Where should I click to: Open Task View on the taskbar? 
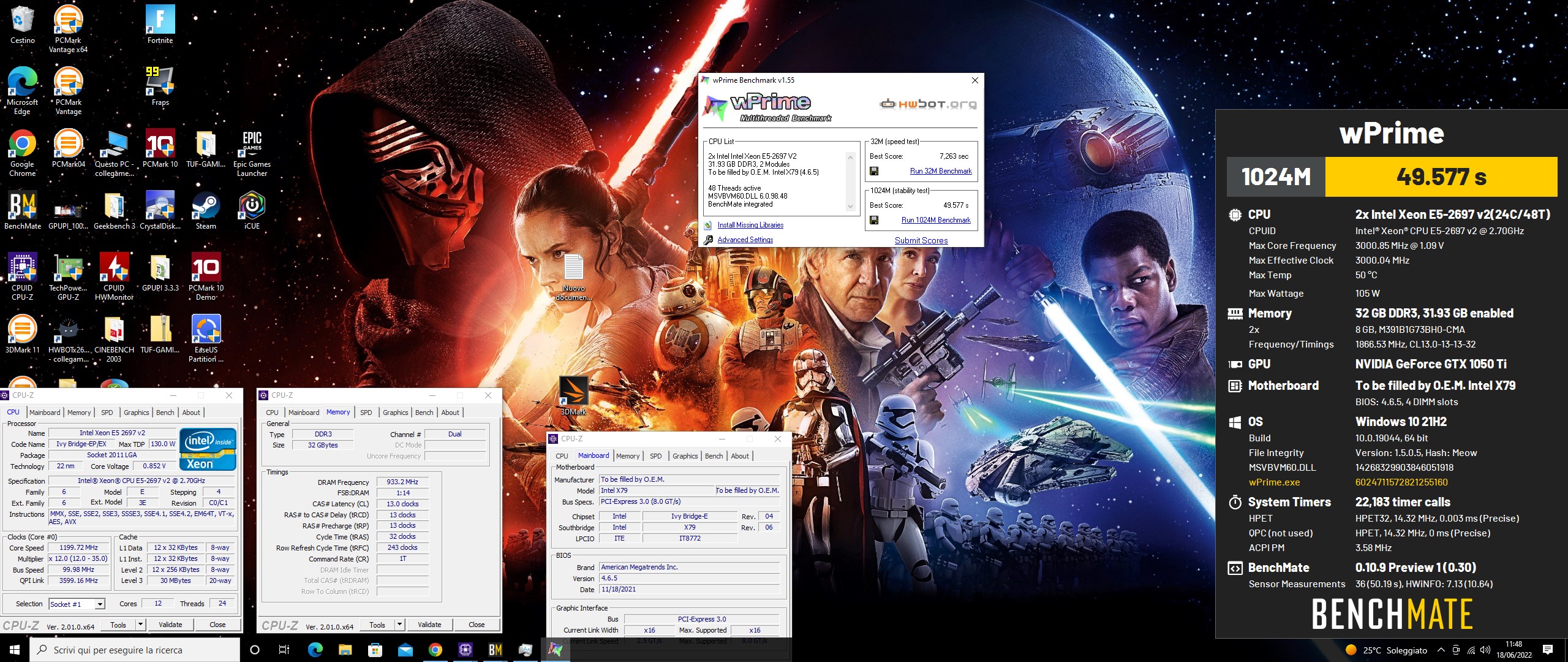pyautogui.click(x=284, y=650)
